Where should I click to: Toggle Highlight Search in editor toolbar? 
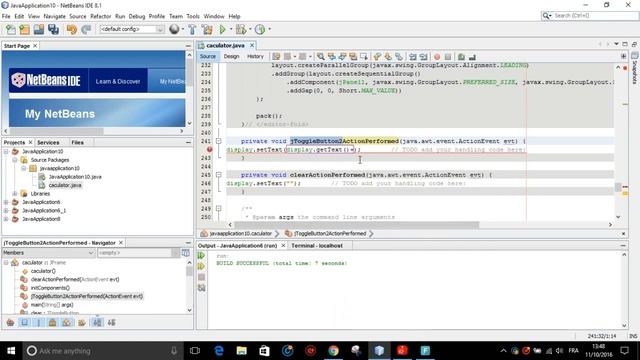coord(353,57)
